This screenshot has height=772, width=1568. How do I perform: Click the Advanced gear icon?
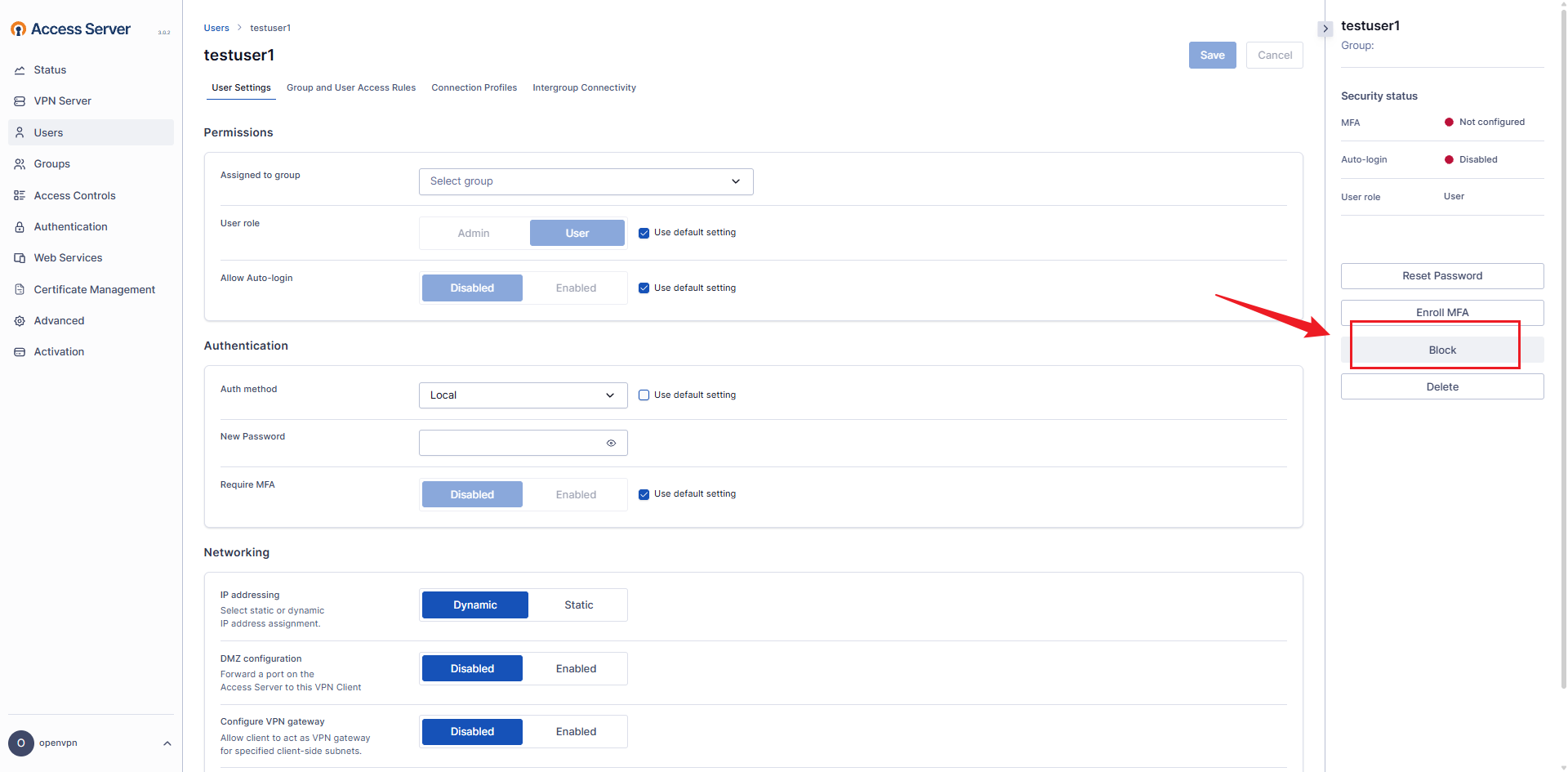click(20, 321)
